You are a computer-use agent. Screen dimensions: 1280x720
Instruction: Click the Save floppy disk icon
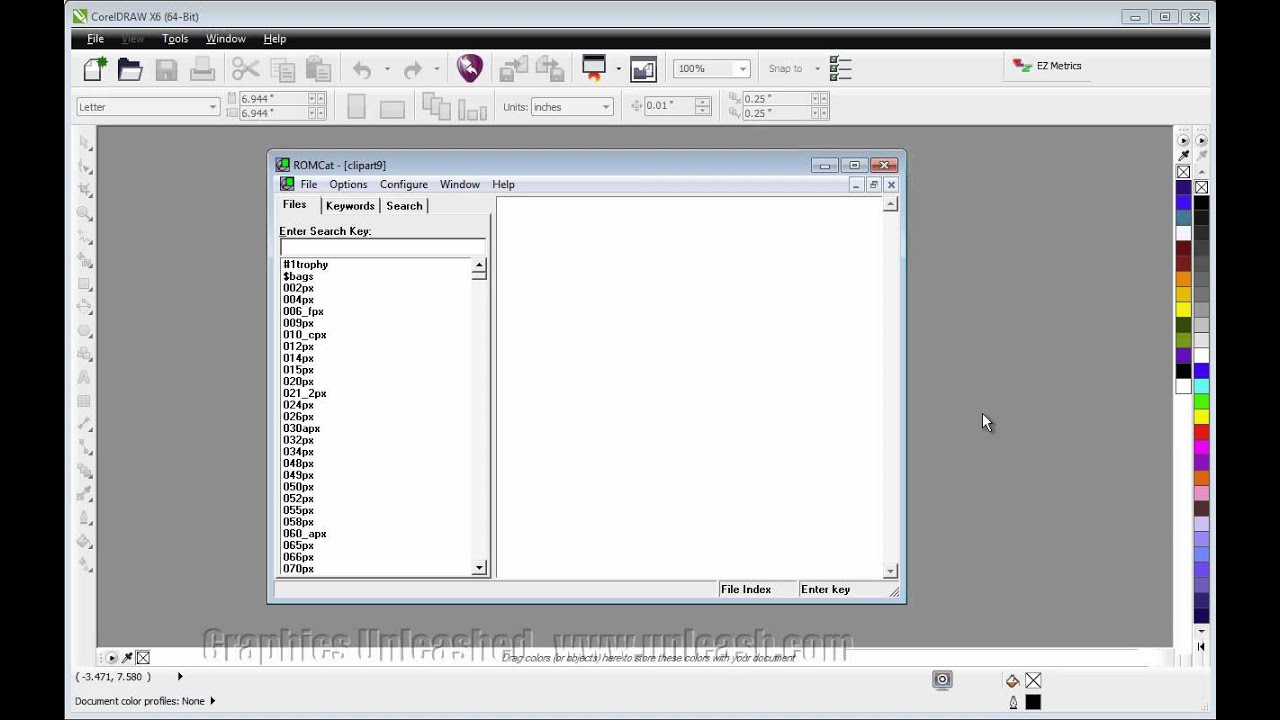point(166,69)
